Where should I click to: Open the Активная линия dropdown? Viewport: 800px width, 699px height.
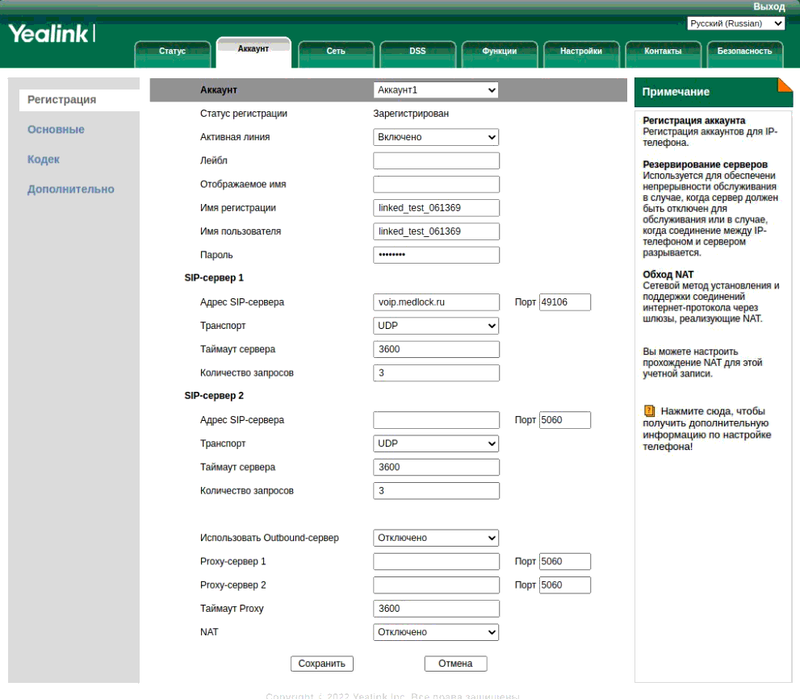pos(436,137)
